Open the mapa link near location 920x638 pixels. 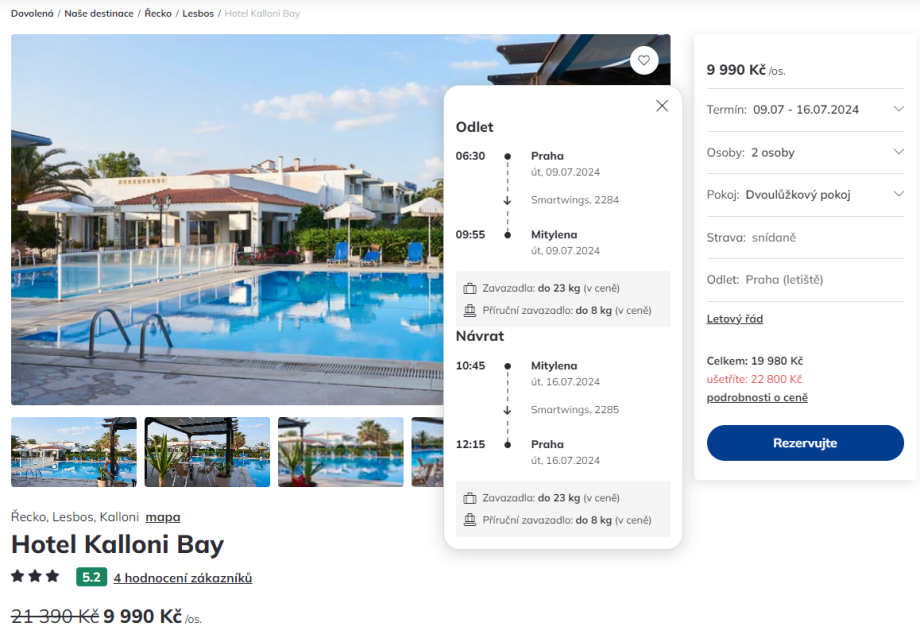coord(163,517)
